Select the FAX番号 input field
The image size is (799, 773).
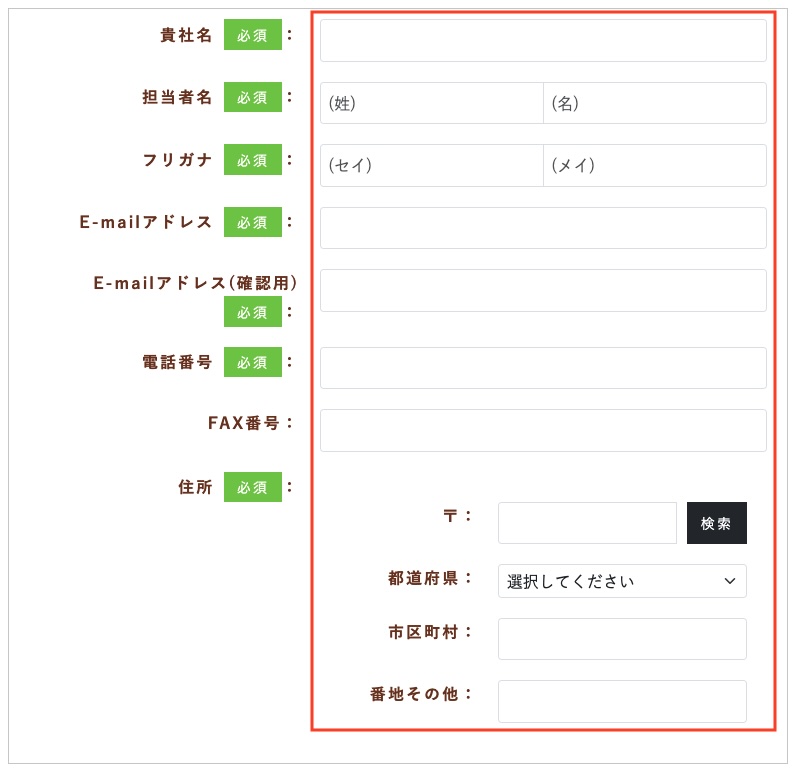point(543,430)
